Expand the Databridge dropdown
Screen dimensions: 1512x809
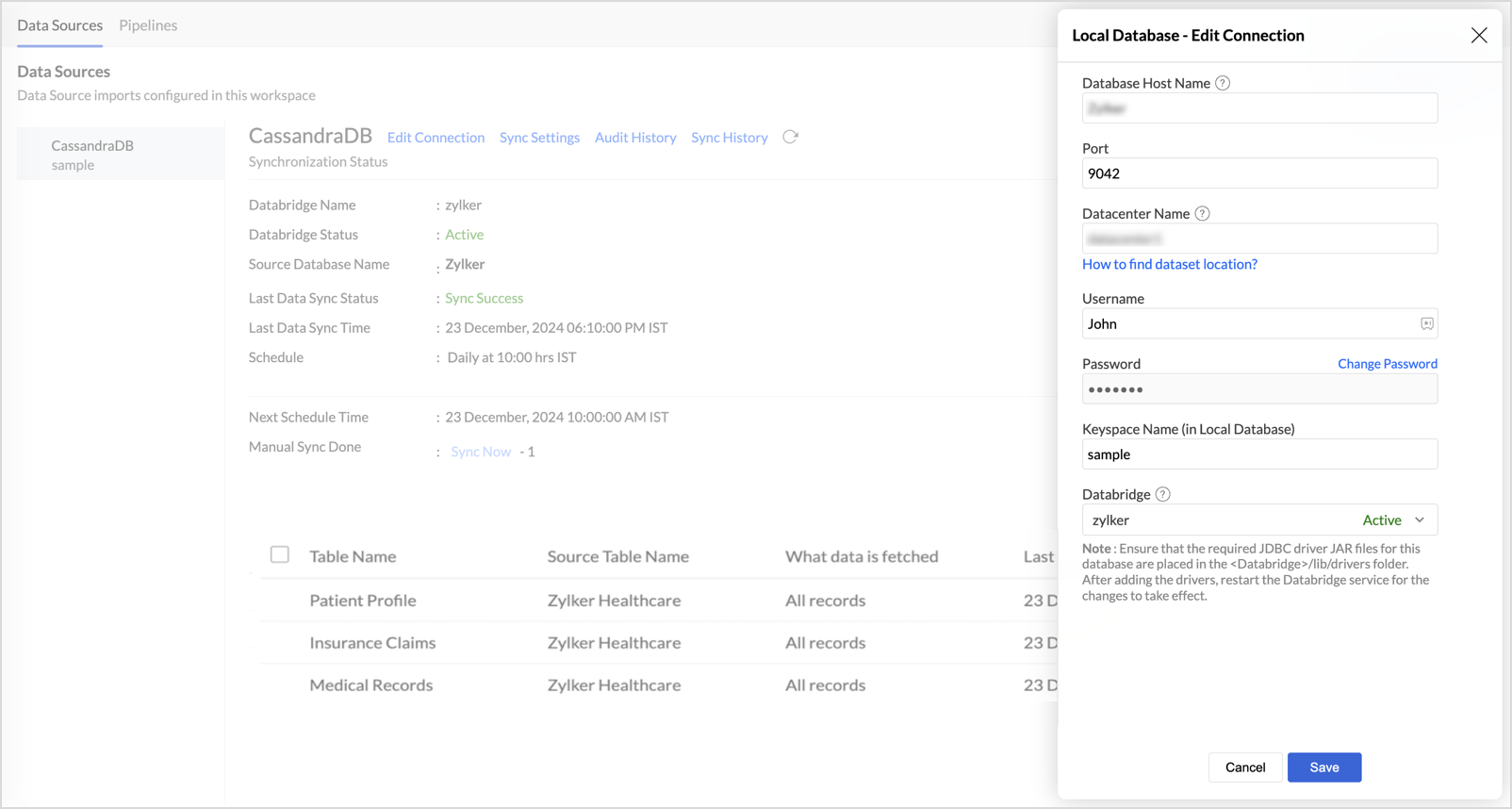click(x=1419, y=520)
